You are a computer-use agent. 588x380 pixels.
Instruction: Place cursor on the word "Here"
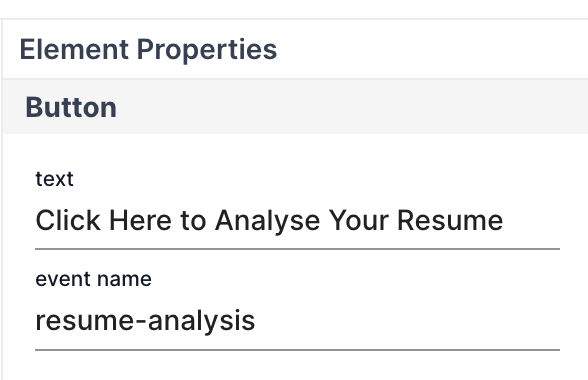pos(141,221)
